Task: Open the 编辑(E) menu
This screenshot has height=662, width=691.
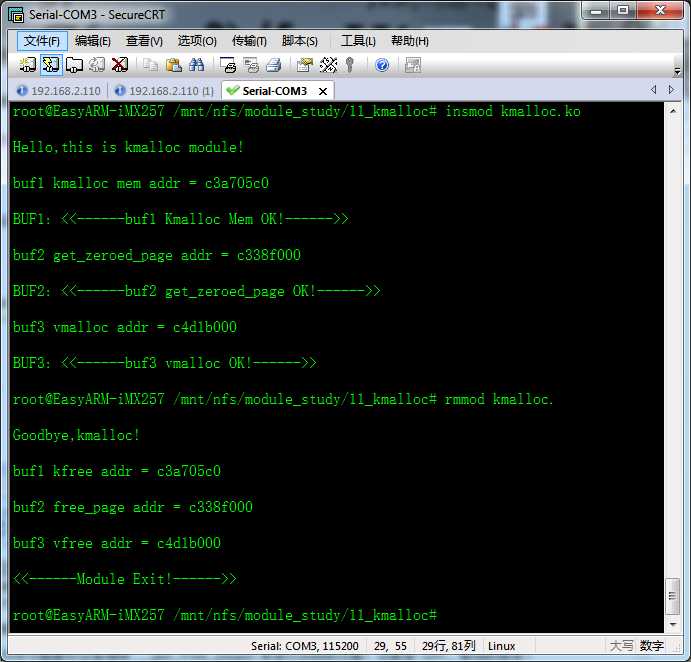Action: click(93, 41)
